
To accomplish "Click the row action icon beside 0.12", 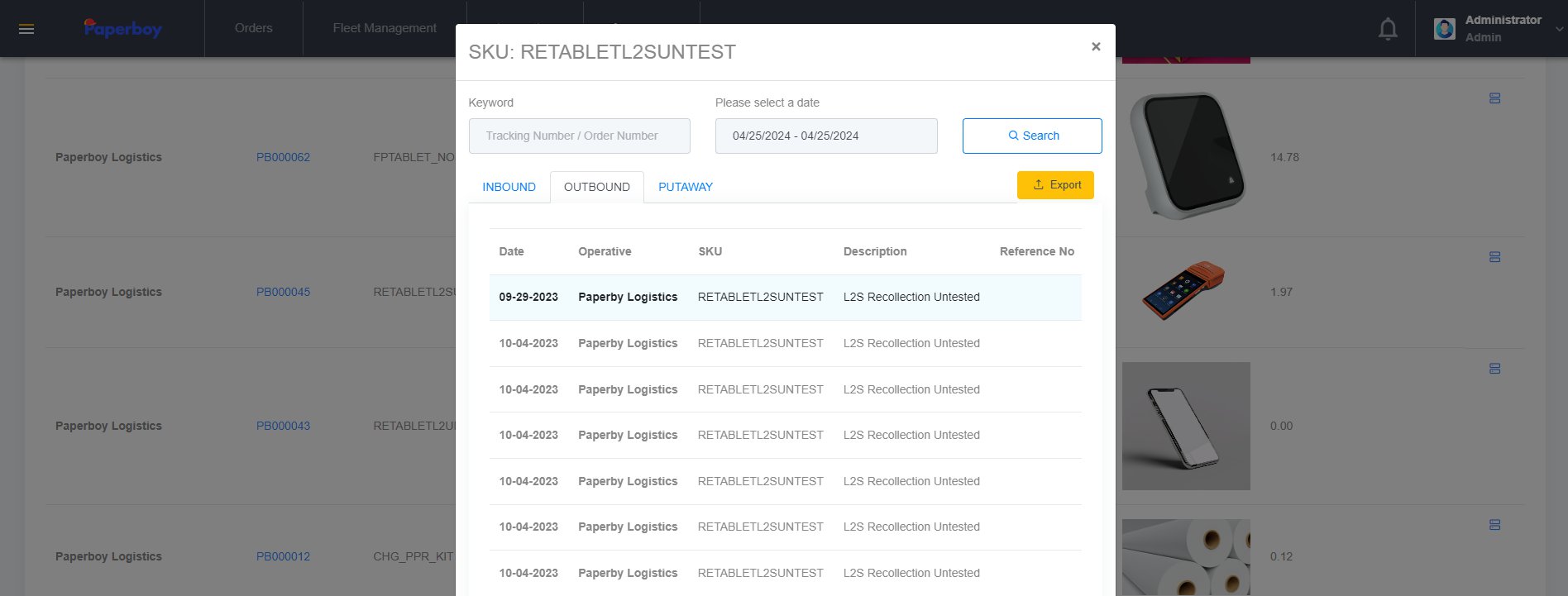I will 1494,525.
